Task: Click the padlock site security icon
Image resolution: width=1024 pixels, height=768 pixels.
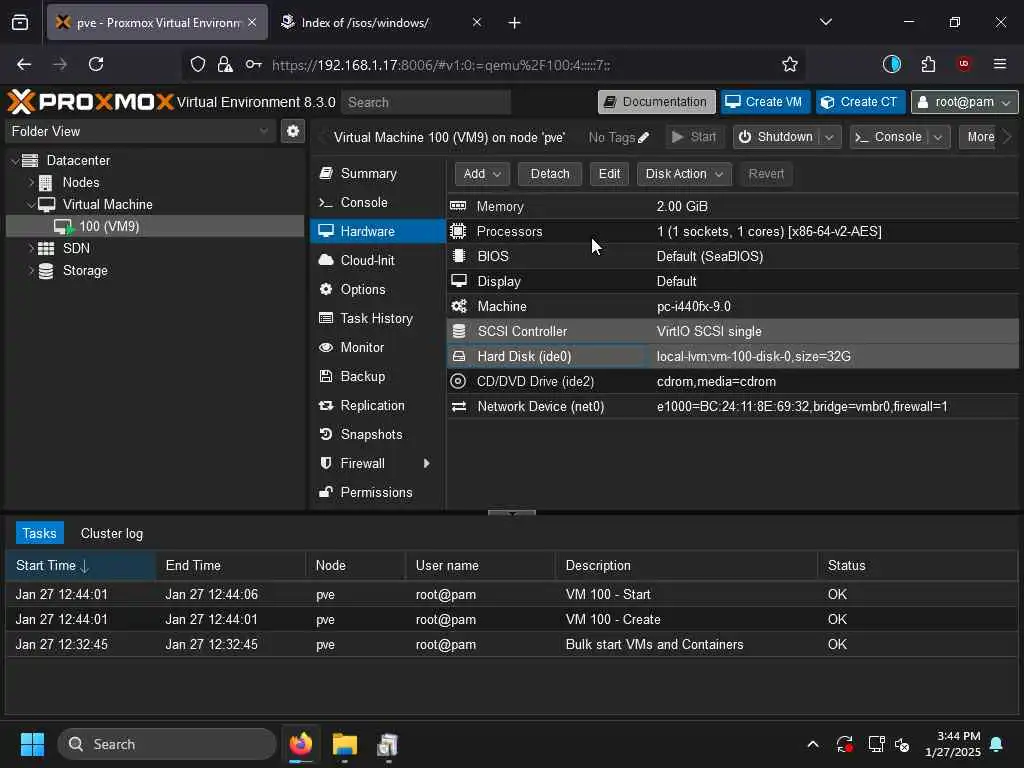Action: [x=225, y=64]
